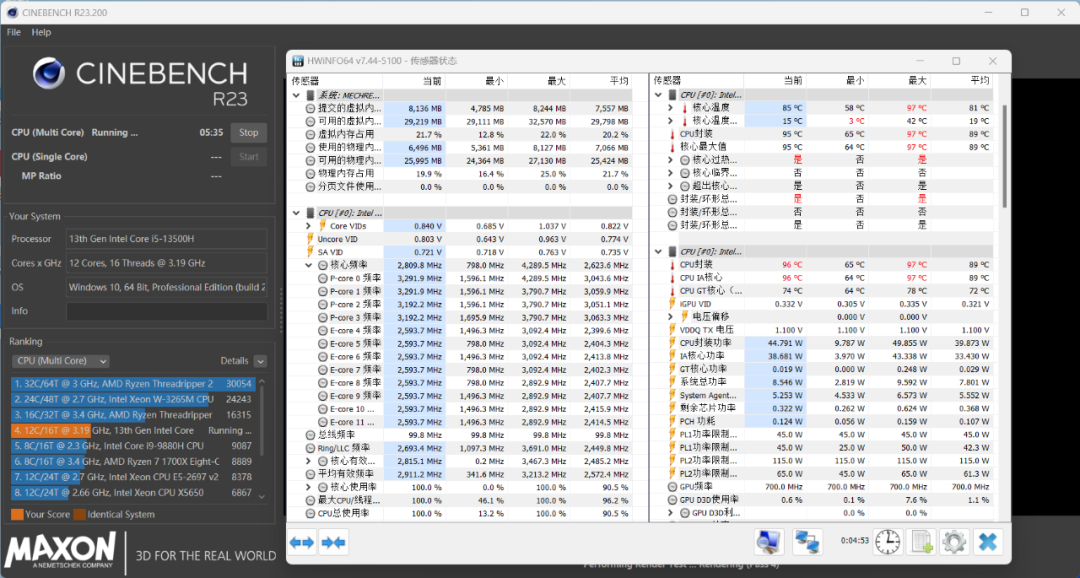Open the Details dropdown arrow in Ranking
This screenshot has height=578, width=1080.
[x=260, y=361]
